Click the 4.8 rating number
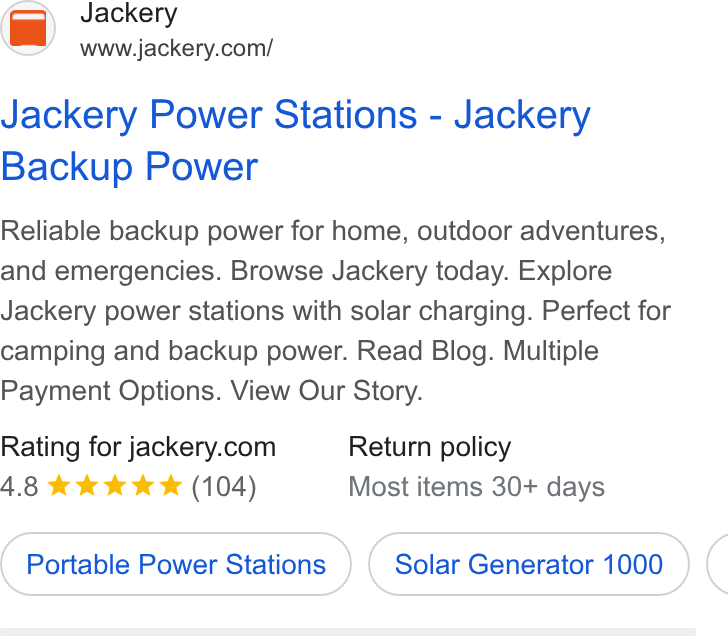 (19, 487)
